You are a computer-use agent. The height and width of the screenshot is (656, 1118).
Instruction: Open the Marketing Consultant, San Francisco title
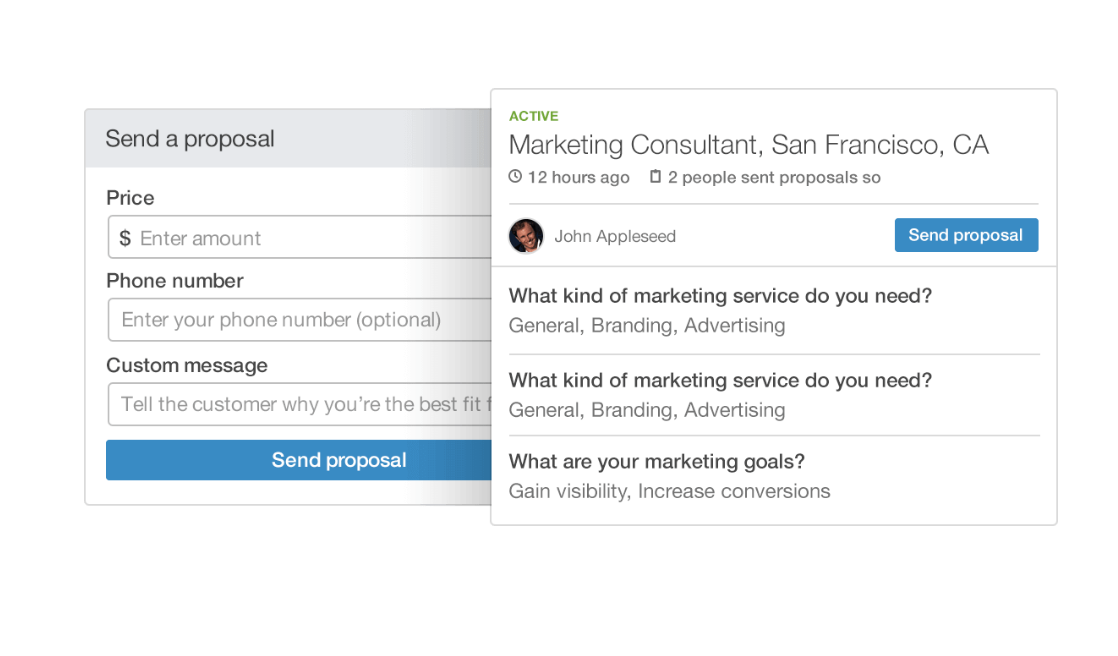(x=748, y=145)
